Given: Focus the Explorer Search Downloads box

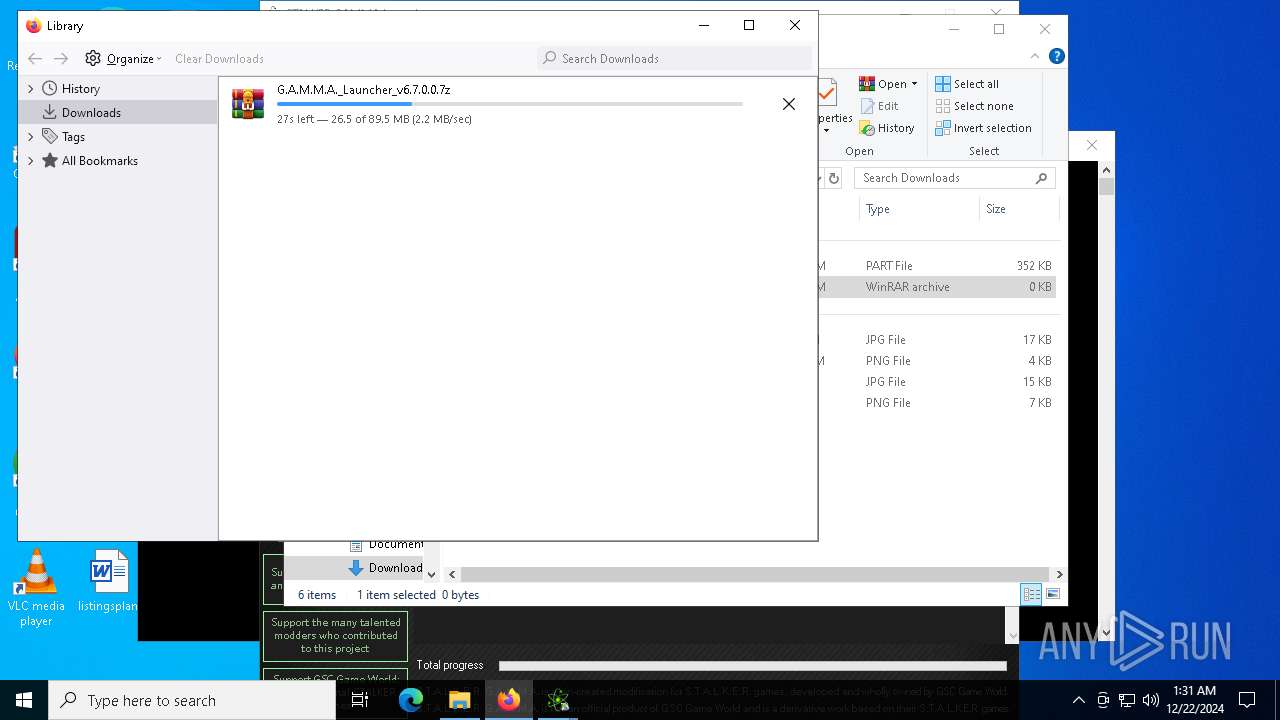Looking at the screenshot, I should tap(954, 178).
